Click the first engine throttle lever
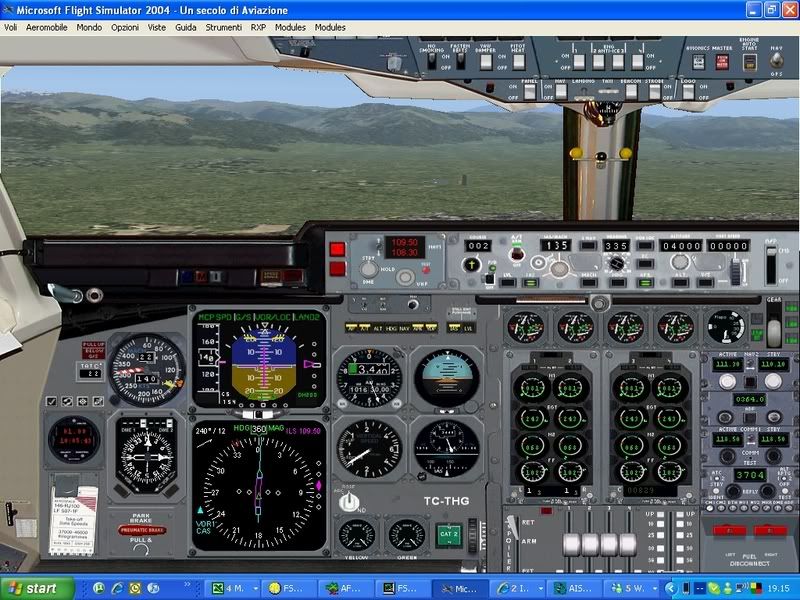Image resolution: width=800 pixels, height=600 pixels. (x=571, y=544)
